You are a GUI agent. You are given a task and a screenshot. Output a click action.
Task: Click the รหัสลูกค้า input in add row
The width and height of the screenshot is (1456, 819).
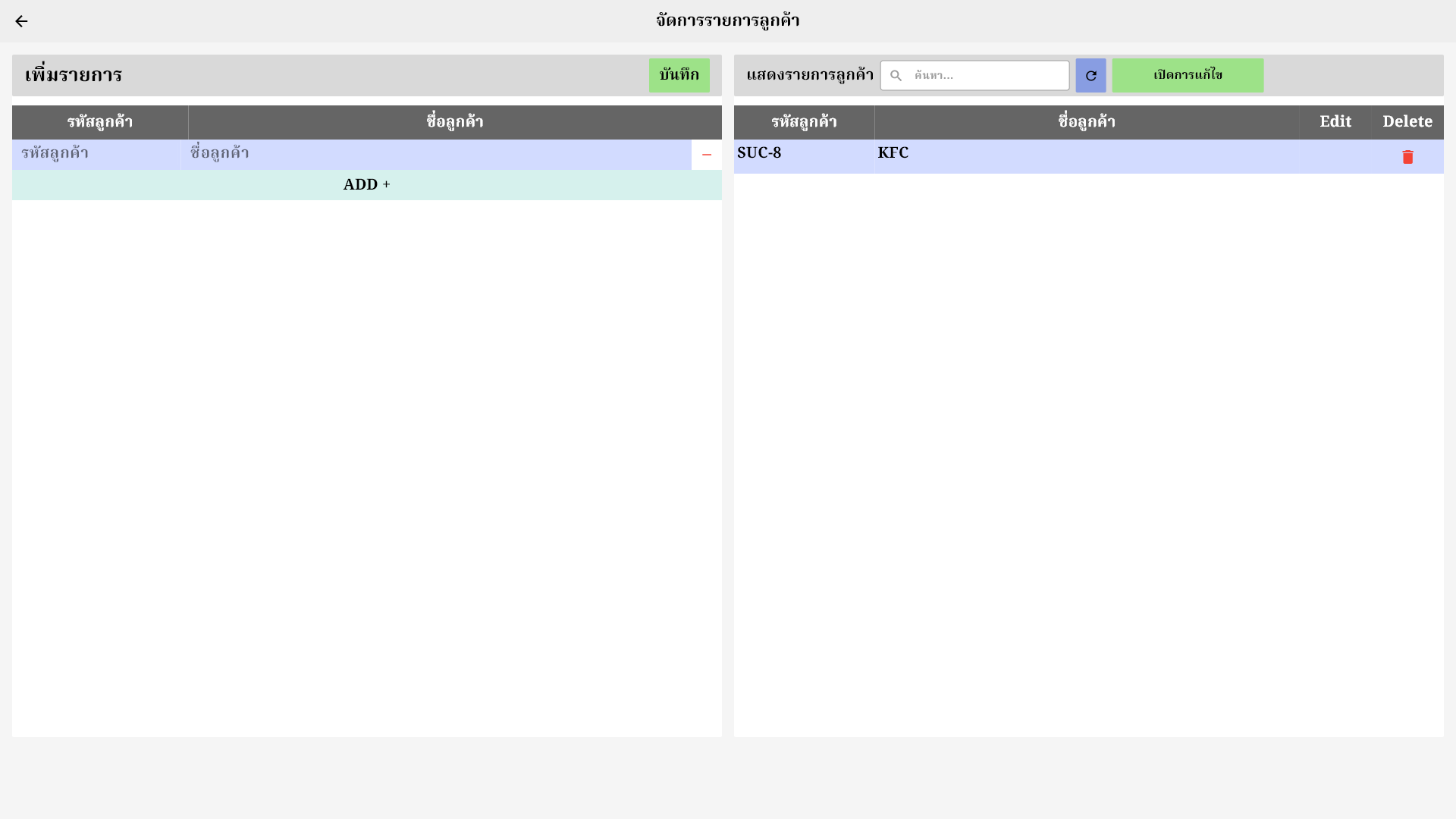pos(96,154)
